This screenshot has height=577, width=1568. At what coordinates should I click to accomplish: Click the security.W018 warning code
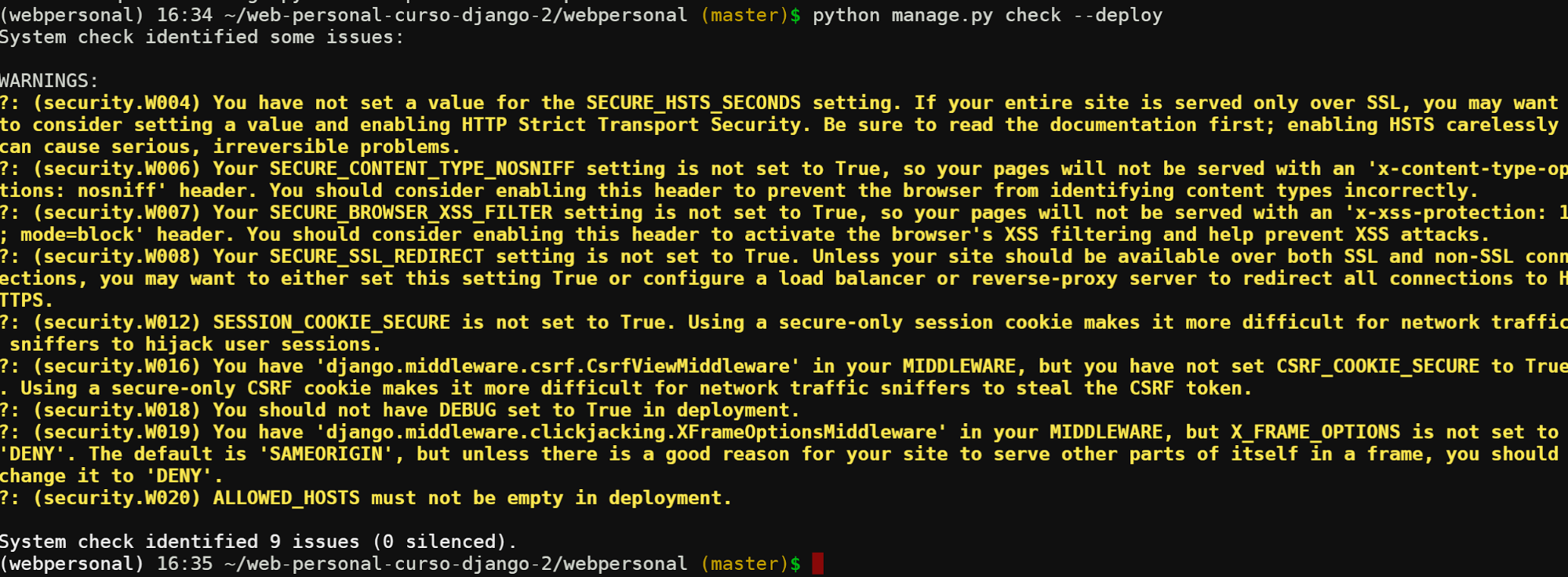tap(118, 411)
